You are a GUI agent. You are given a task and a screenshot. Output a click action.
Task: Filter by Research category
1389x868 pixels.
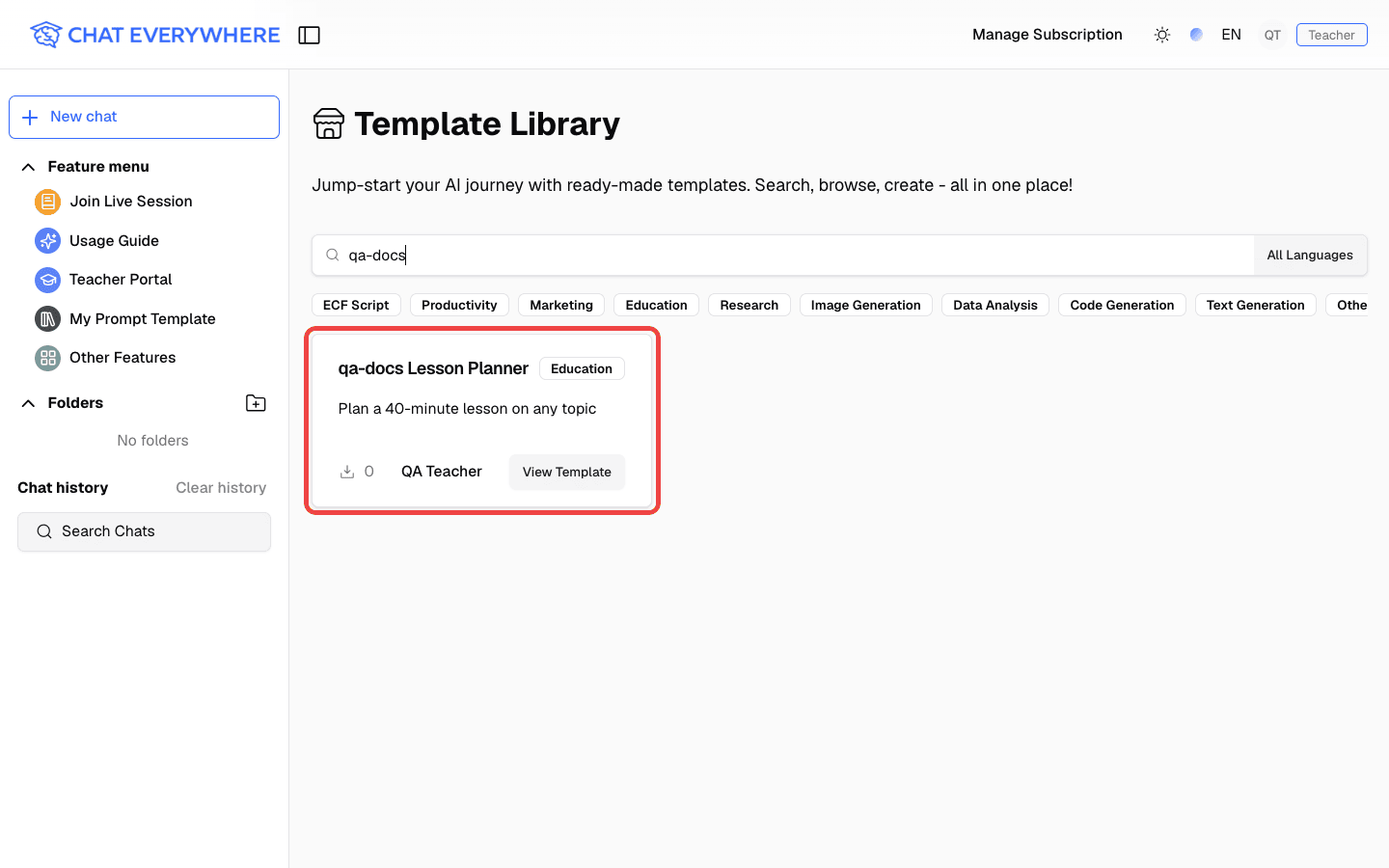click(x=749, y=305)
